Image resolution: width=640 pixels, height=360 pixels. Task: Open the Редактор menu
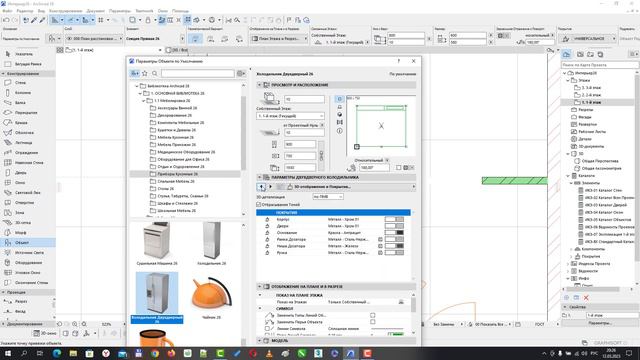25,11
